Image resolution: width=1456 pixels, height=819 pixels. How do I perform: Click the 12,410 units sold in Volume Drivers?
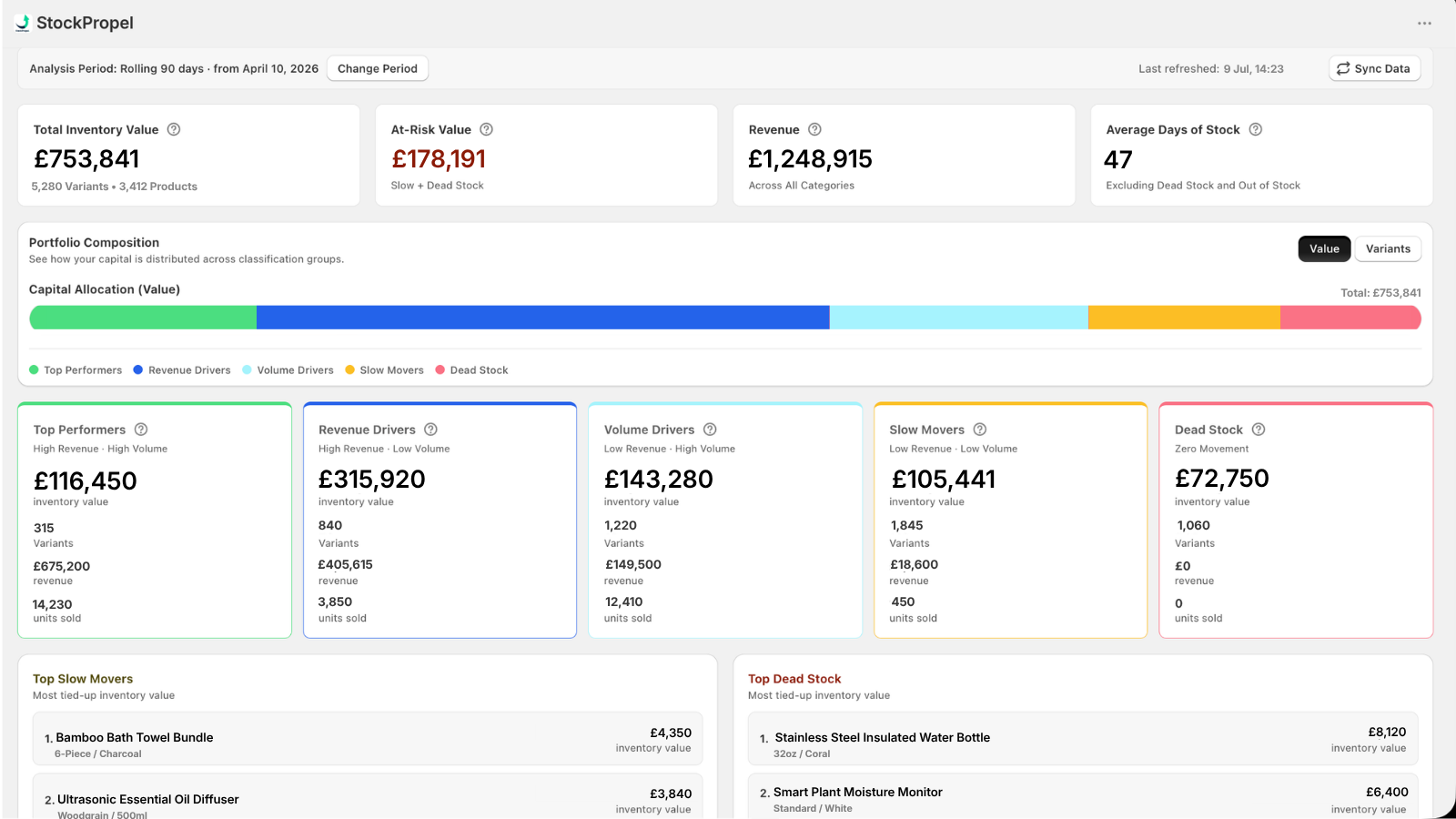tap(623, 602)
